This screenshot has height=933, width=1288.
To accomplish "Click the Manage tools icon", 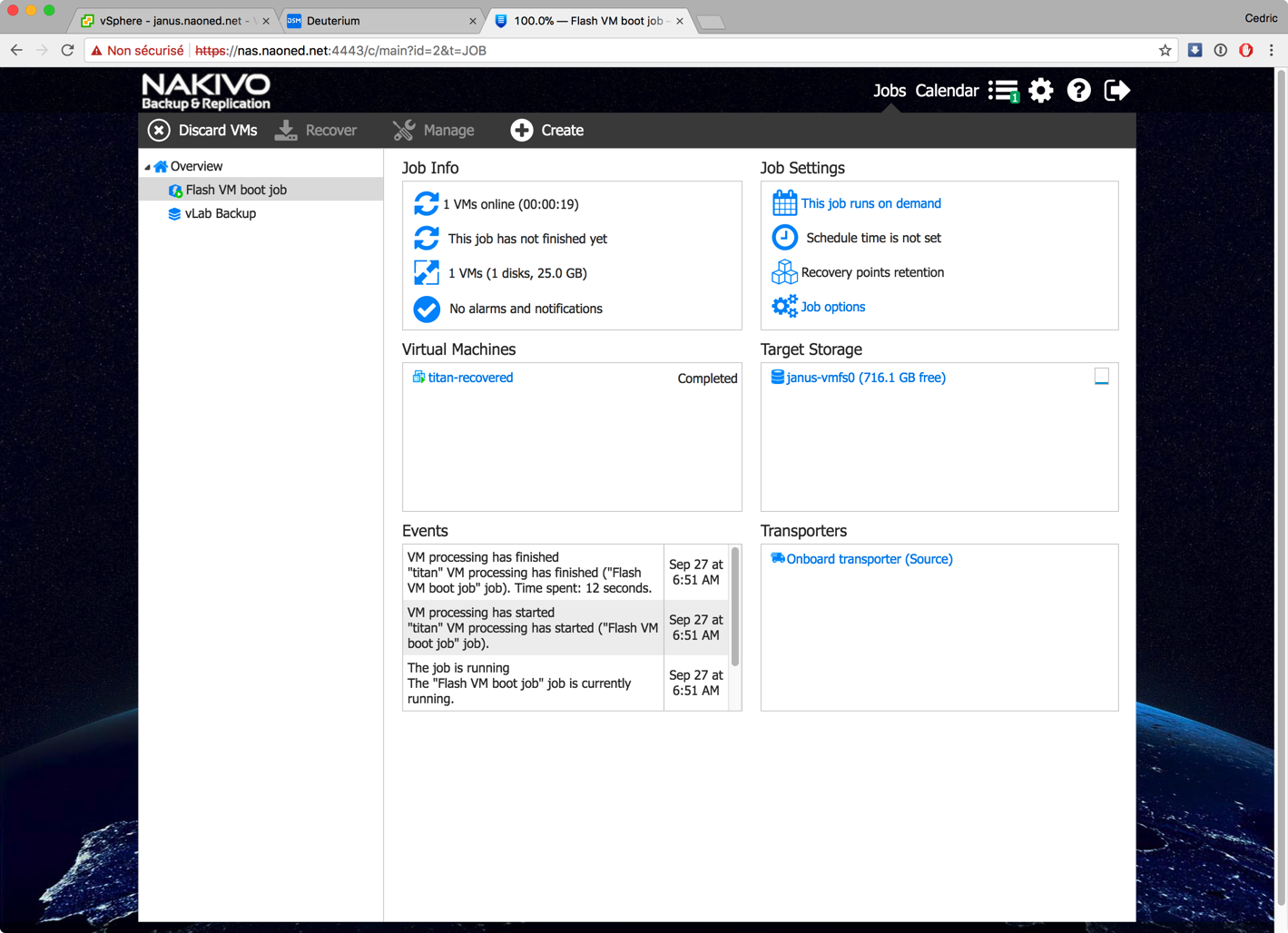I will 404,131.
